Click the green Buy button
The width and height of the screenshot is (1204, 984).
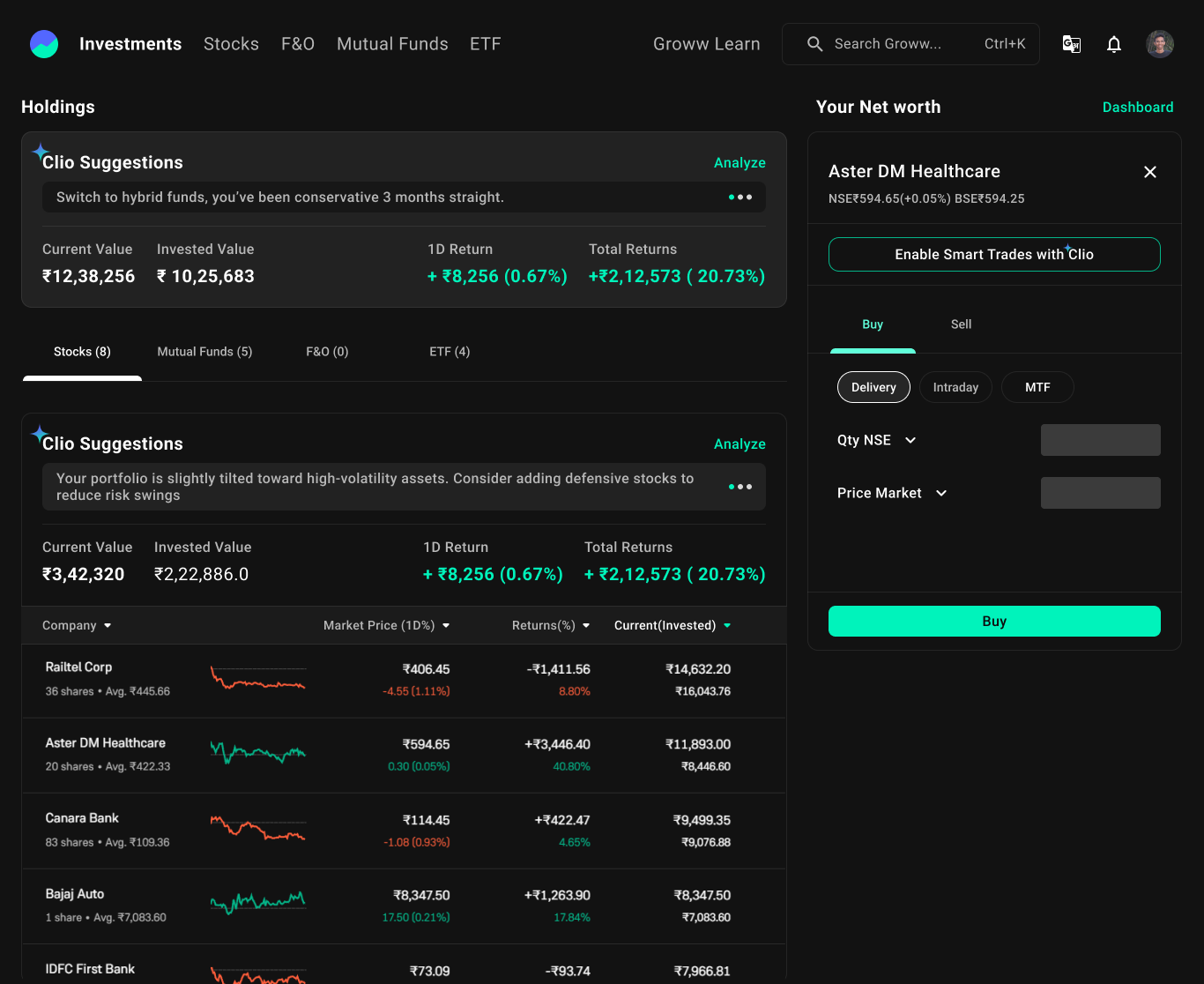[x=994, y=621]
